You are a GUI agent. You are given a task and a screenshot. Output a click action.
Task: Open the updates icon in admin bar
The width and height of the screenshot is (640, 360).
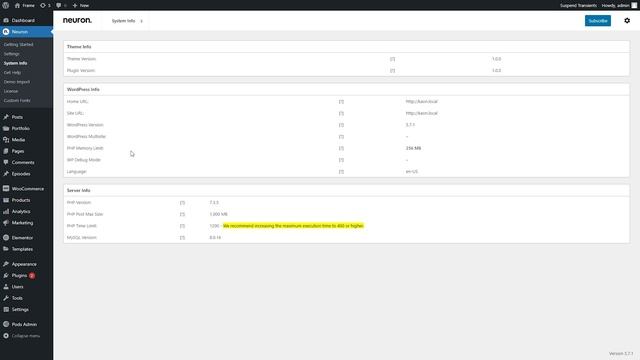(x=43, y=5)
